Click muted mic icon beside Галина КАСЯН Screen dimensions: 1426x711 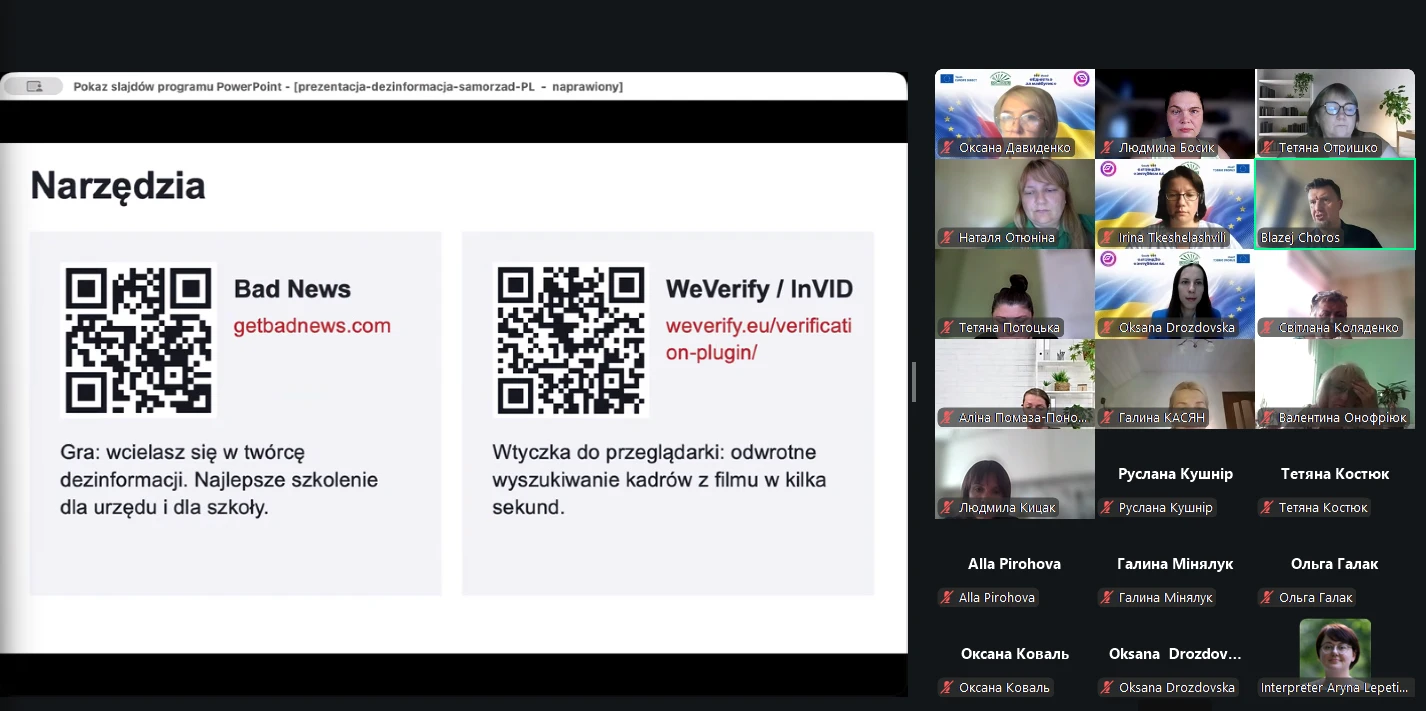[x=1107, y=418]
